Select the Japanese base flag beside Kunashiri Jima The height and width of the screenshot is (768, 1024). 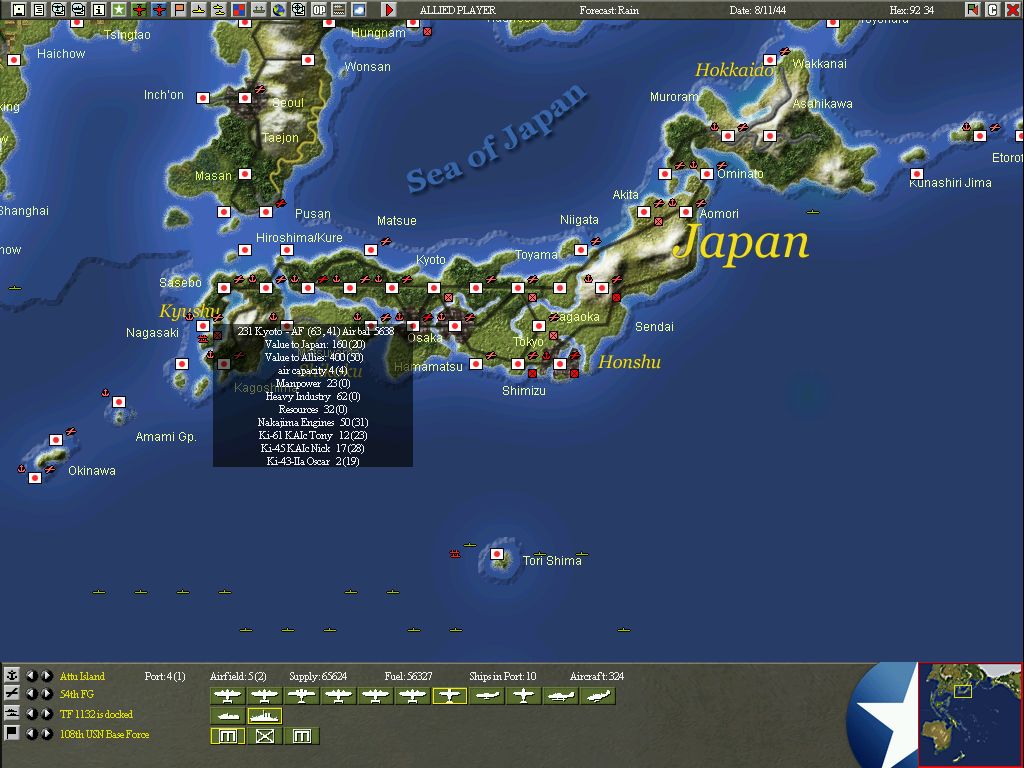(916, 174)
